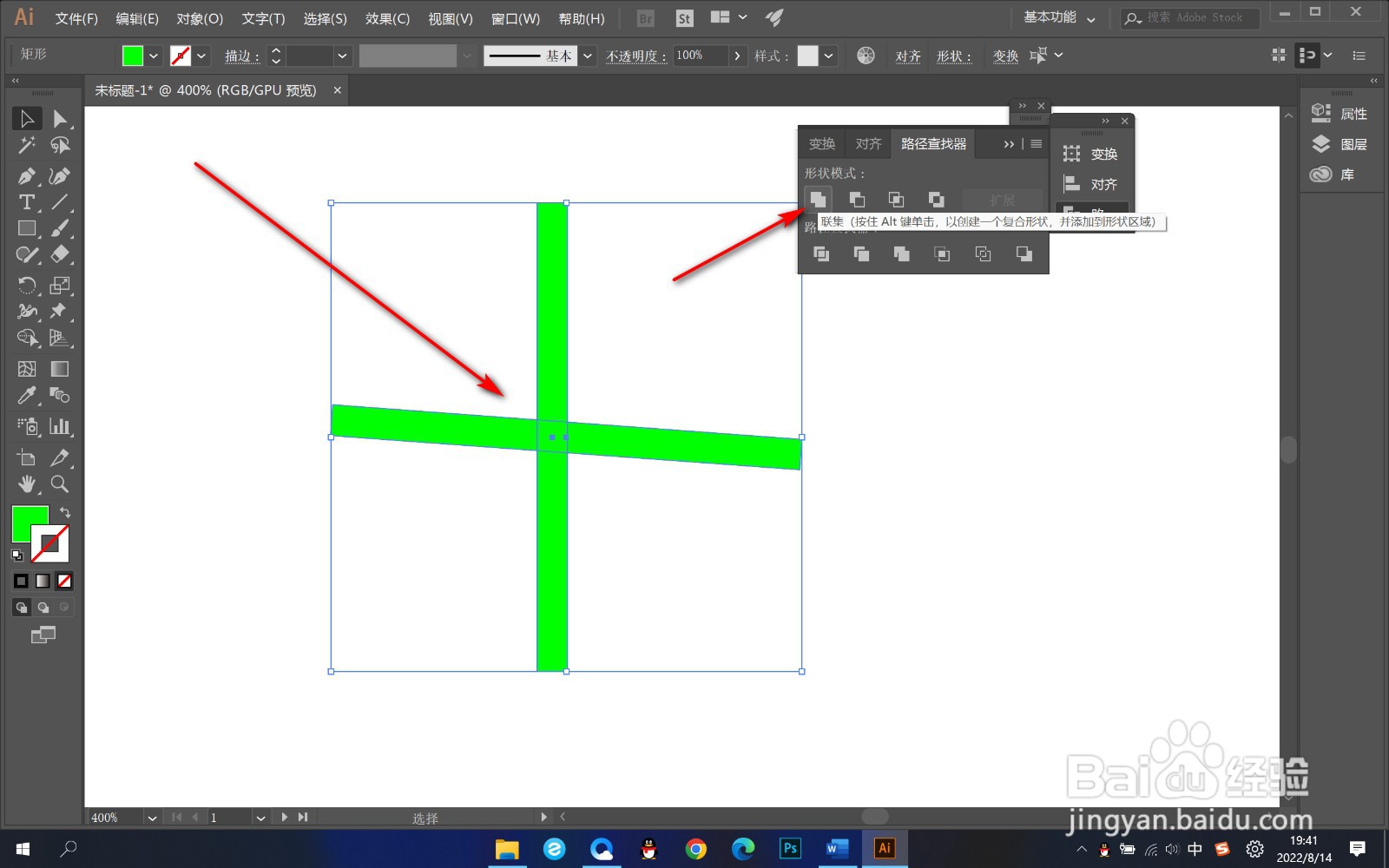1389x868 pixels.
Task: Select the Scale tool
Action: pyautogui.click(x=59, y=286)
